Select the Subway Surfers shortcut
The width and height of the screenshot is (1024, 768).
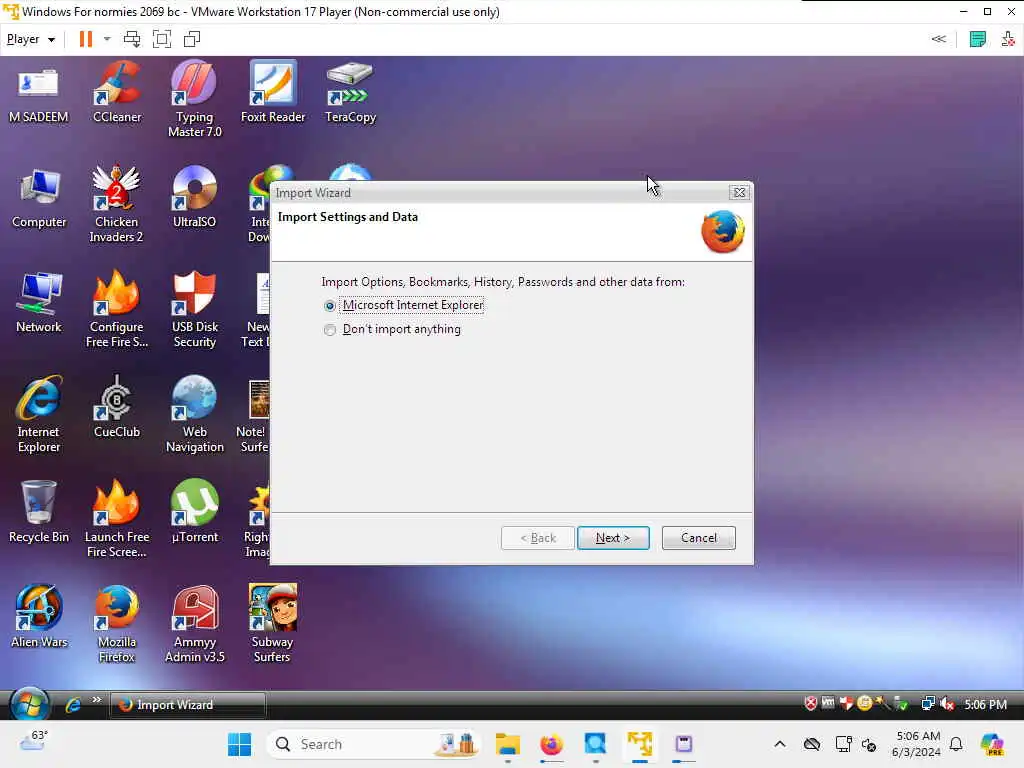272,625
